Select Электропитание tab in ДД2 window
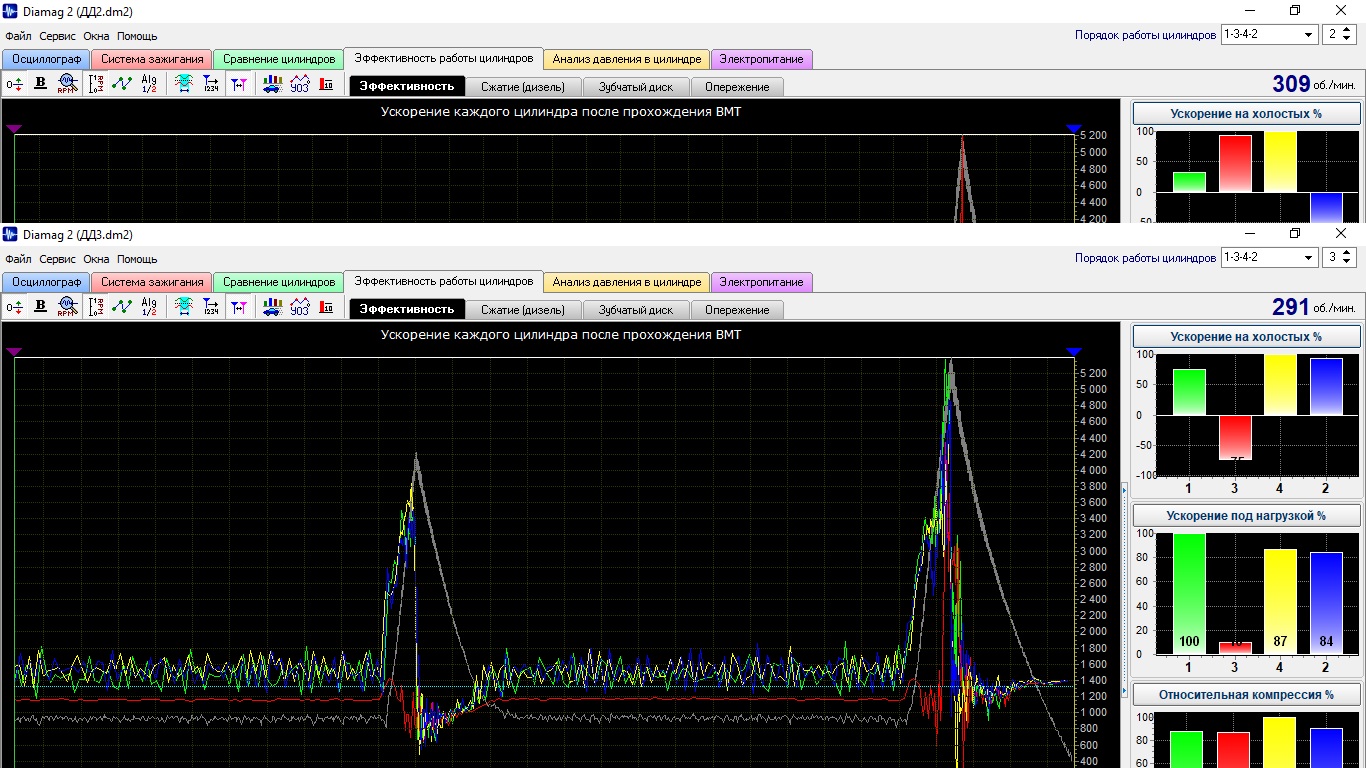 coord(762,59)
